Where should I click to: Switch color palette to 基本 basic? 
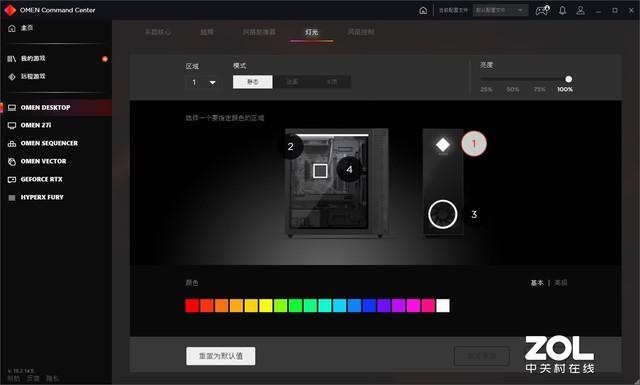pyautogui.click(x=537, y=283)
